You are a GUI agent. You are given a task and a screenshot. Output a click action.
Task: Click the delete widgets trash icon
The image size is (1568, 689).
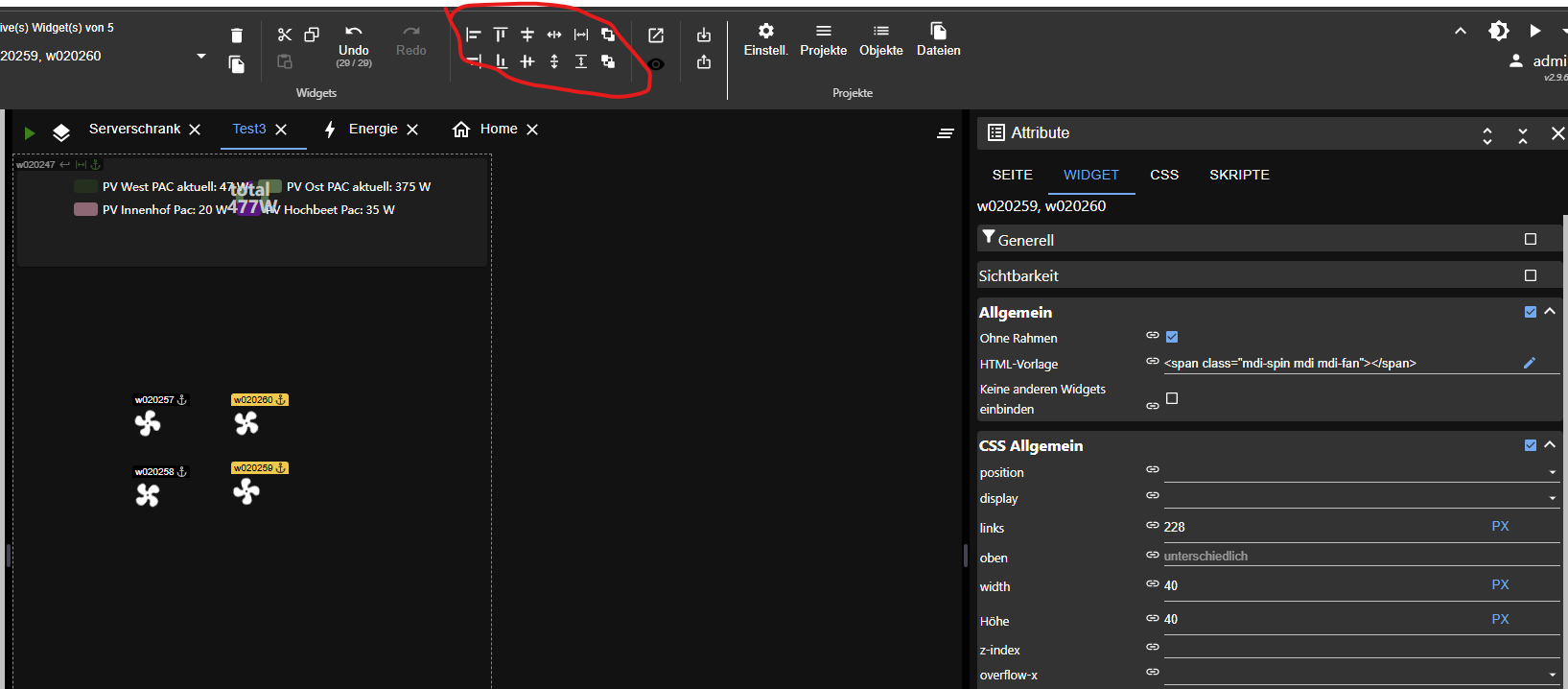237,36
